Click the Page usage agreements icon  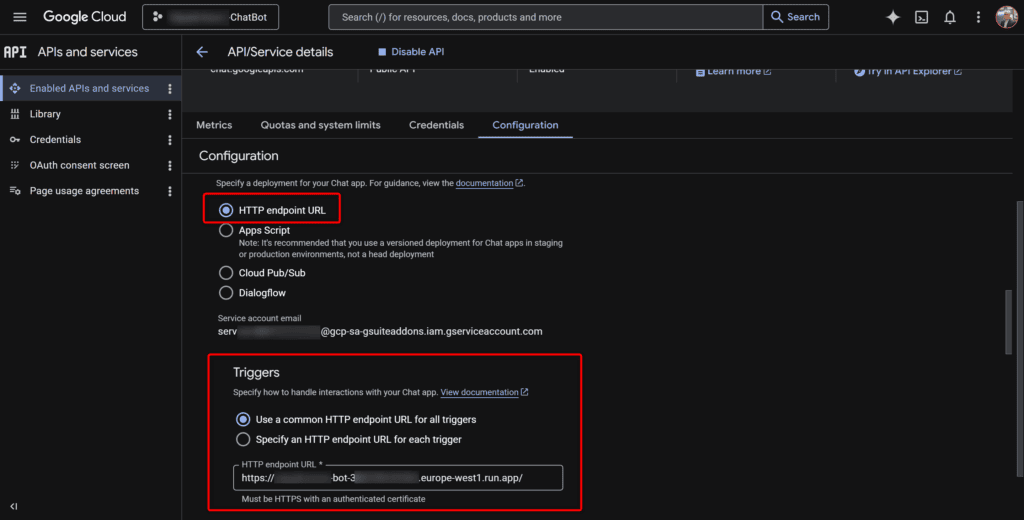click(x=15, y=191)
